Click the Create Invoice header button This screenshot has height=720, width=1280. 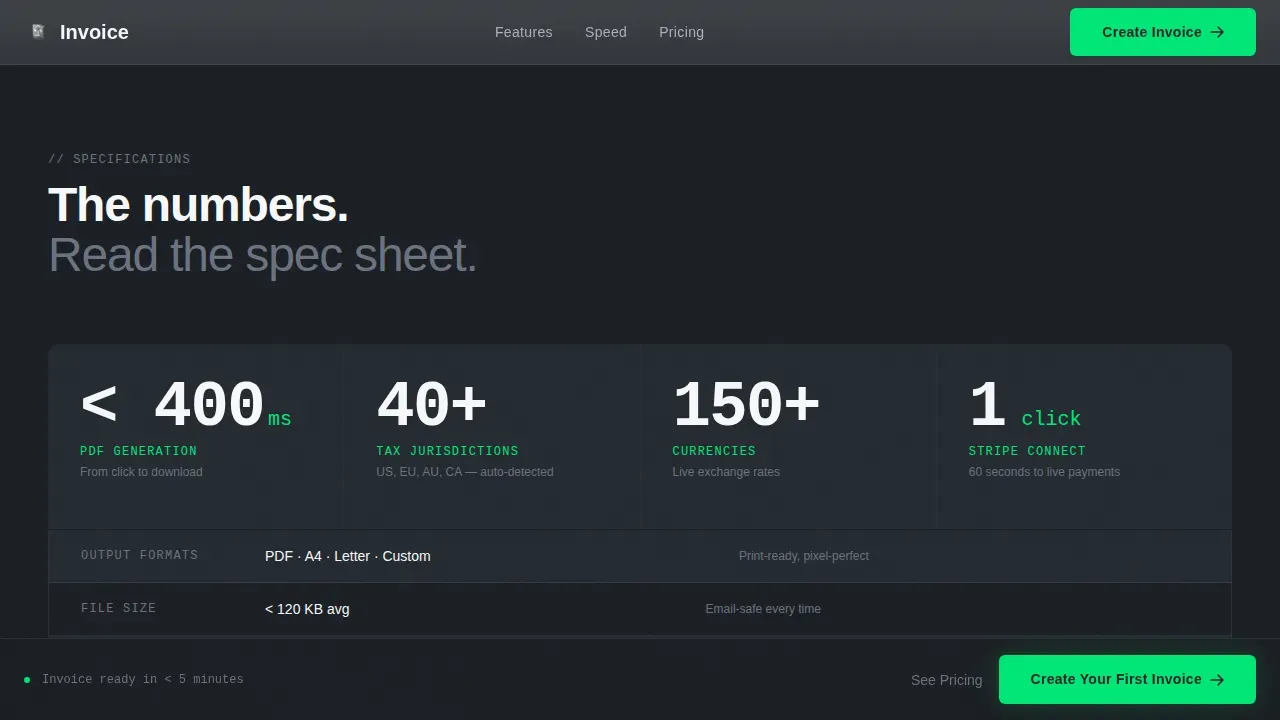click(x=1163, y=32)
